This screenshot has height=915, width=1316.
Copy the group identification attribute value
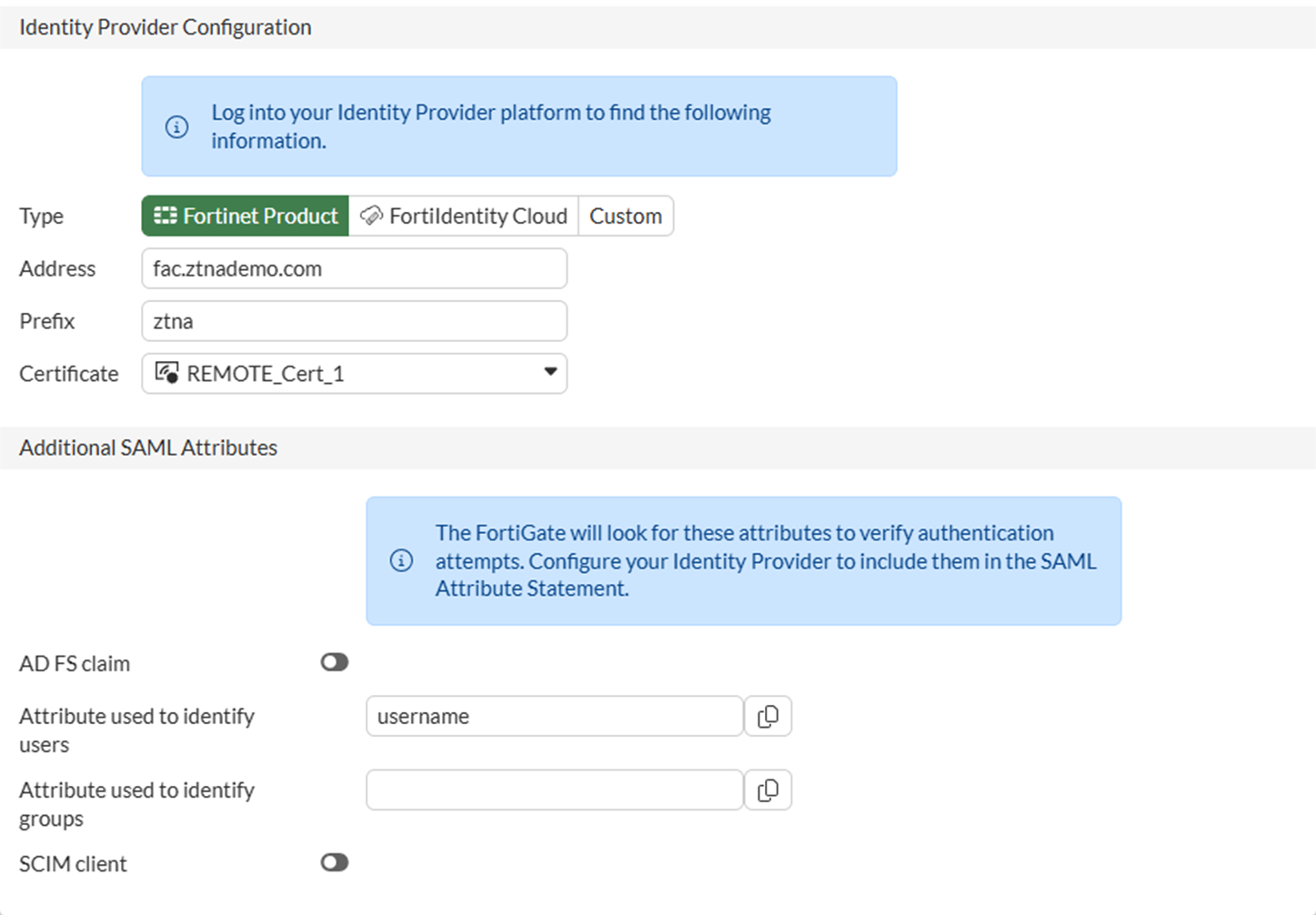768,790
